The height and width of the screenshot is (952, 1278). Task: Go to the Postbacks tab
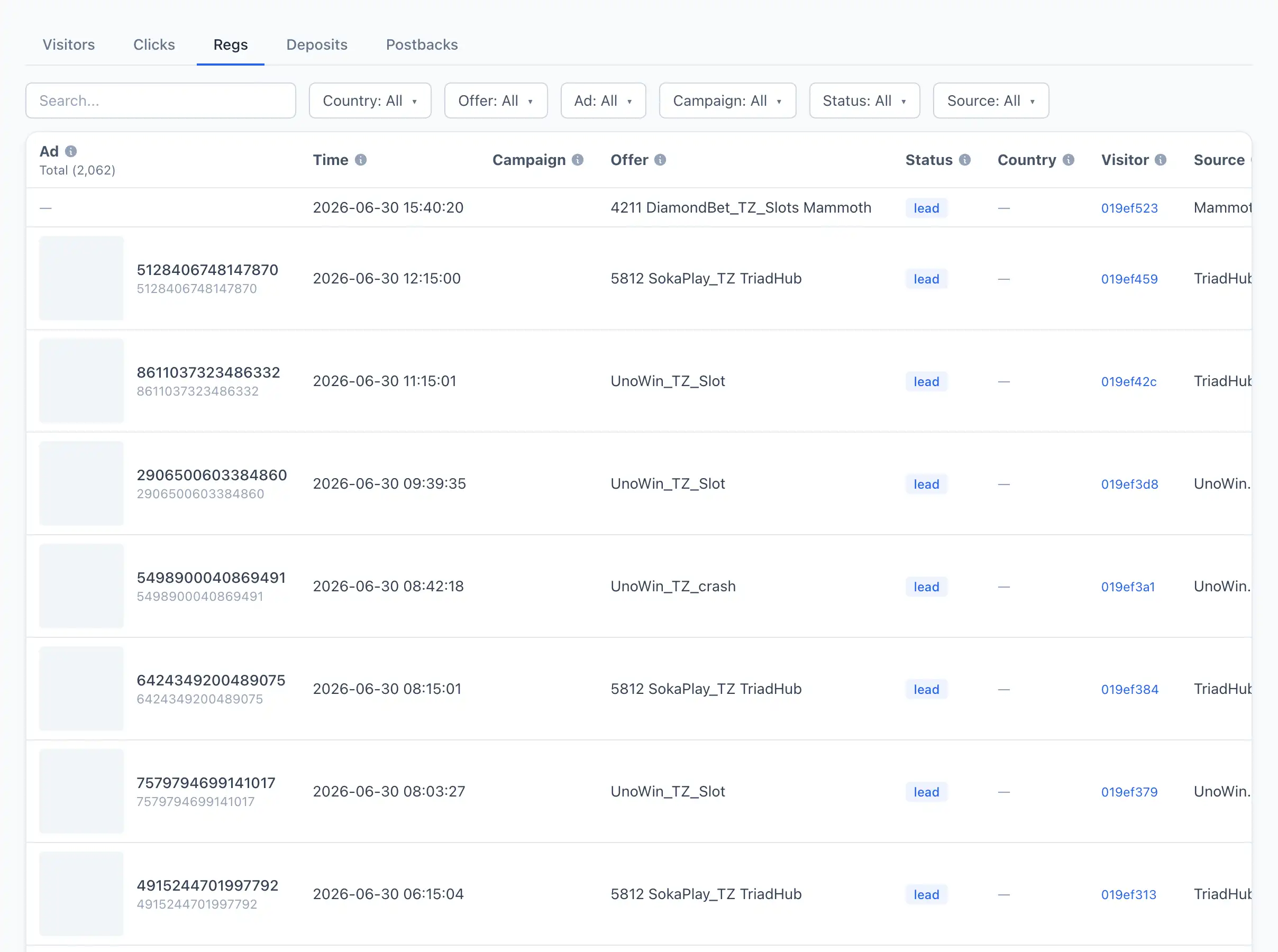coord(422,45)
